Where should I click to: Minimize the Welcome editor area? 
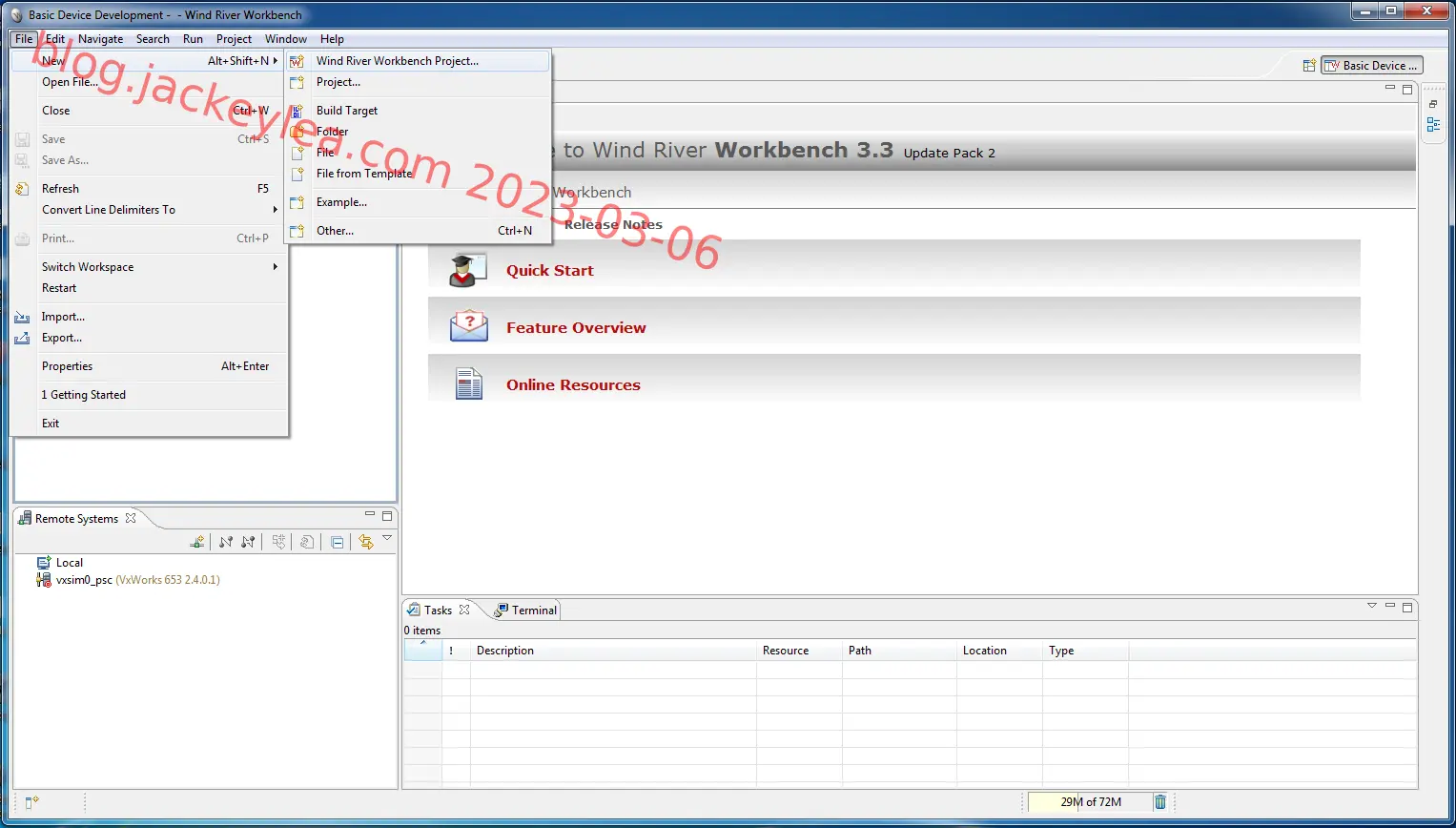pyautogui.click(x=1390, y=88)
